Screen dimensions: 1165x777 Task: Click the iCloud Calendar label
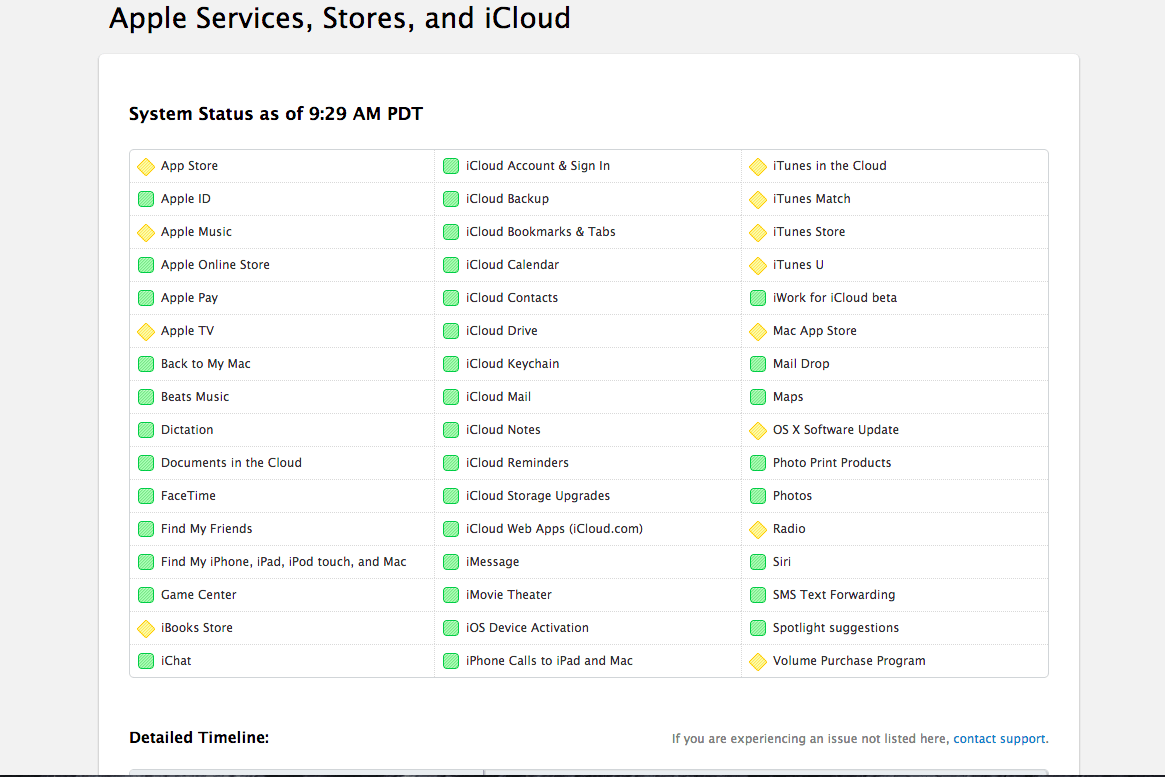pyautogui.click(x=512, y=264)
